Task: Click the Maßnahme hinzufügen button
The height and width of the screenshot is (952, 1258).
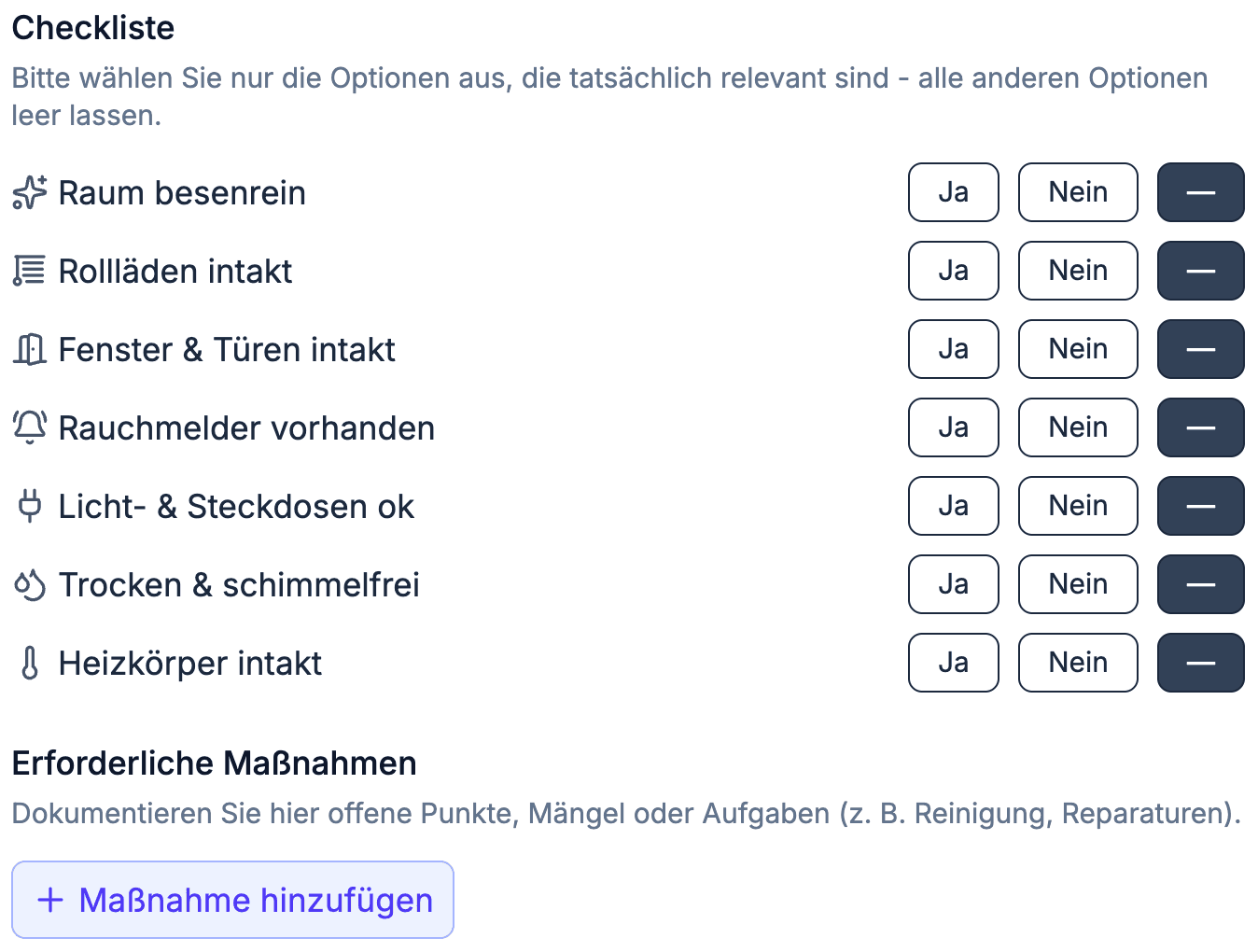Action: (232, 900)
